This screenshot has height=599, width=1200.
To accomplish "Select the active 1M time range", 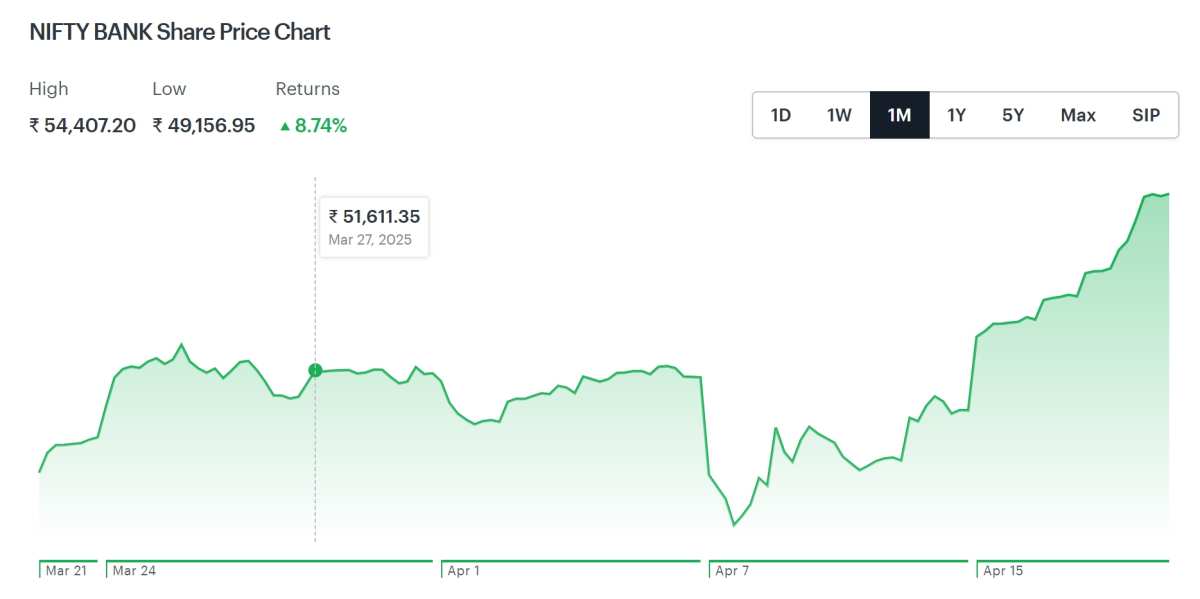I will click(899, 115).
